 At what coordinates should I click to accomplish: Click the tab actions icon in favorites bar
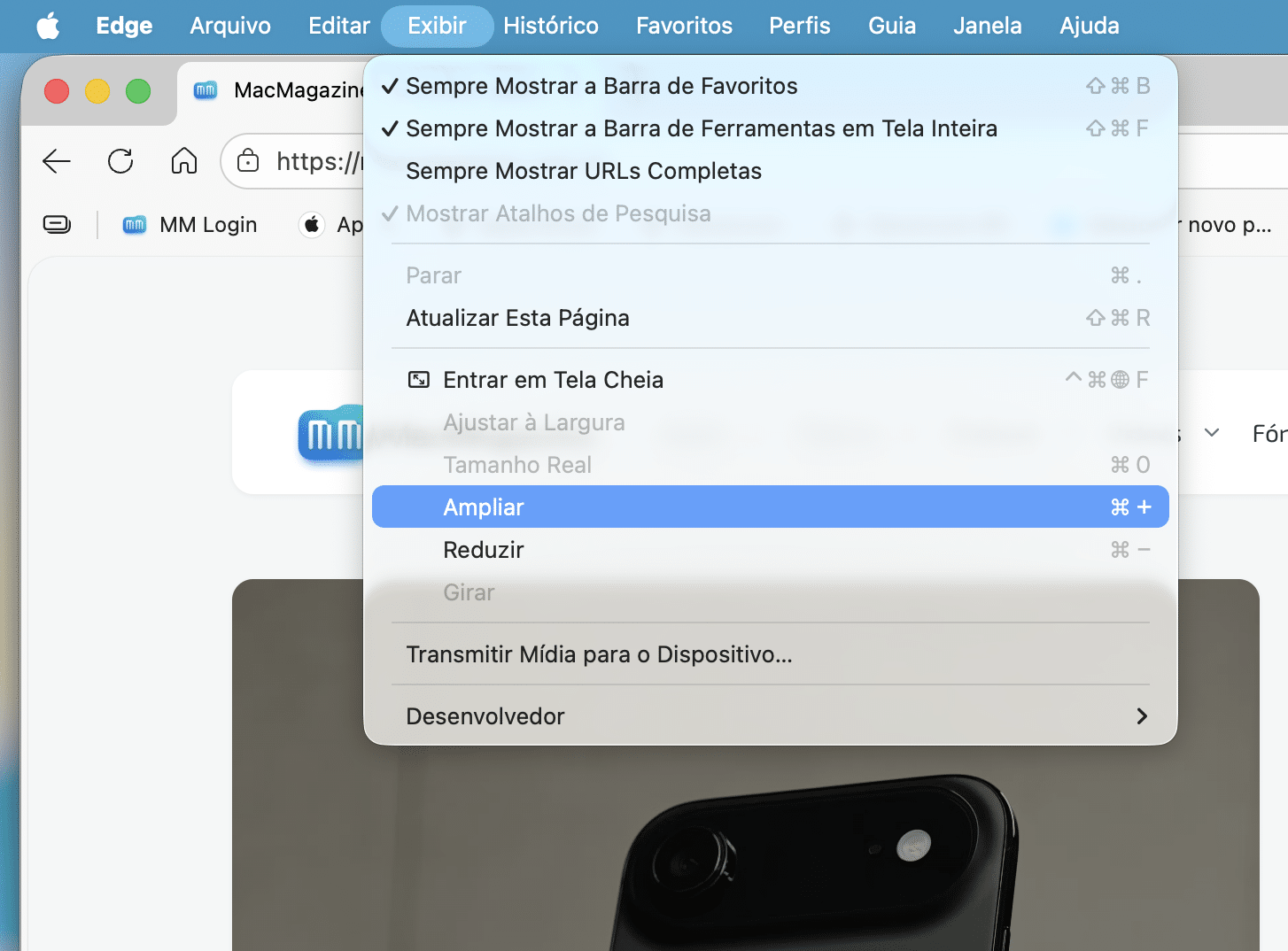click(x=57, y=225)
